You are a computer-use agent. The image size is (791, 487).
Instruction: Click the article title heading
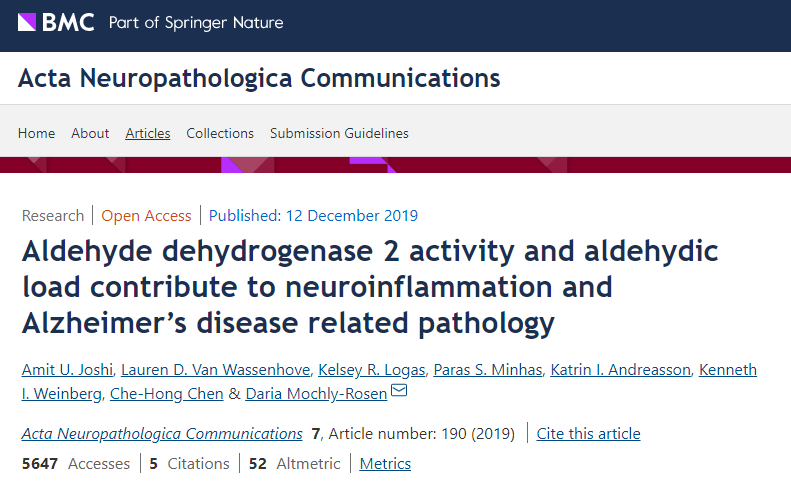pyautogui.click(x=370, y=287)
